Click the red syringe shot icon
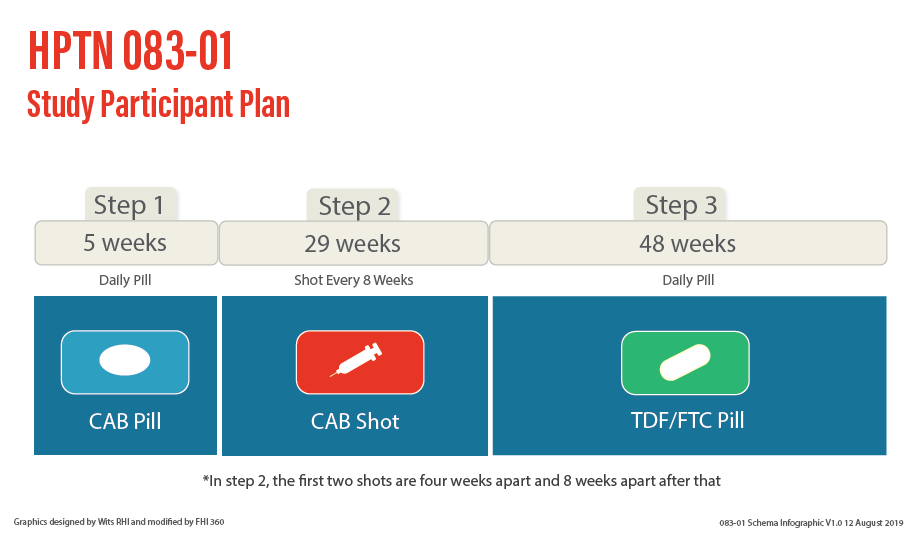This screenshot has width=916, height=535. [359, 361]
